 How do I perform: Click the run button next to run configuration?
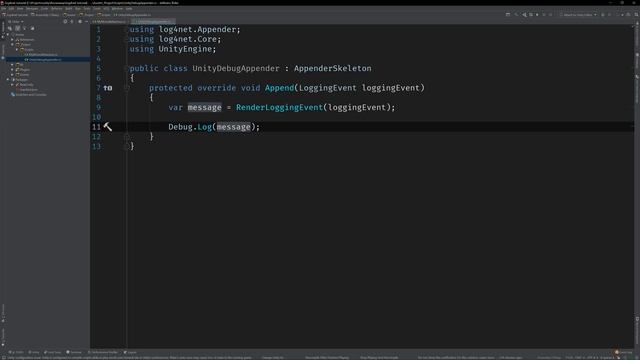pos(603,15)
